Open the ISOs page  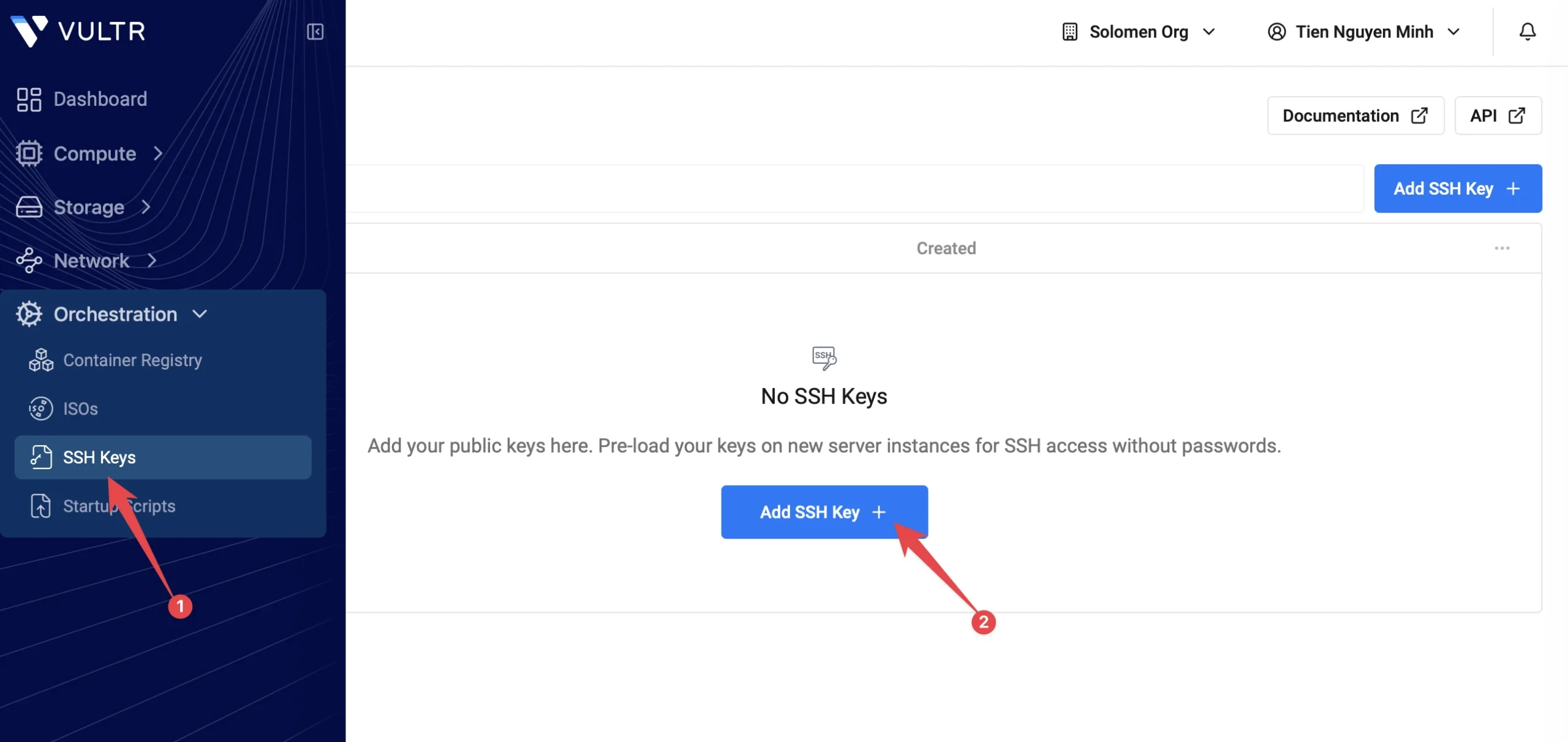tap(80, 408)
